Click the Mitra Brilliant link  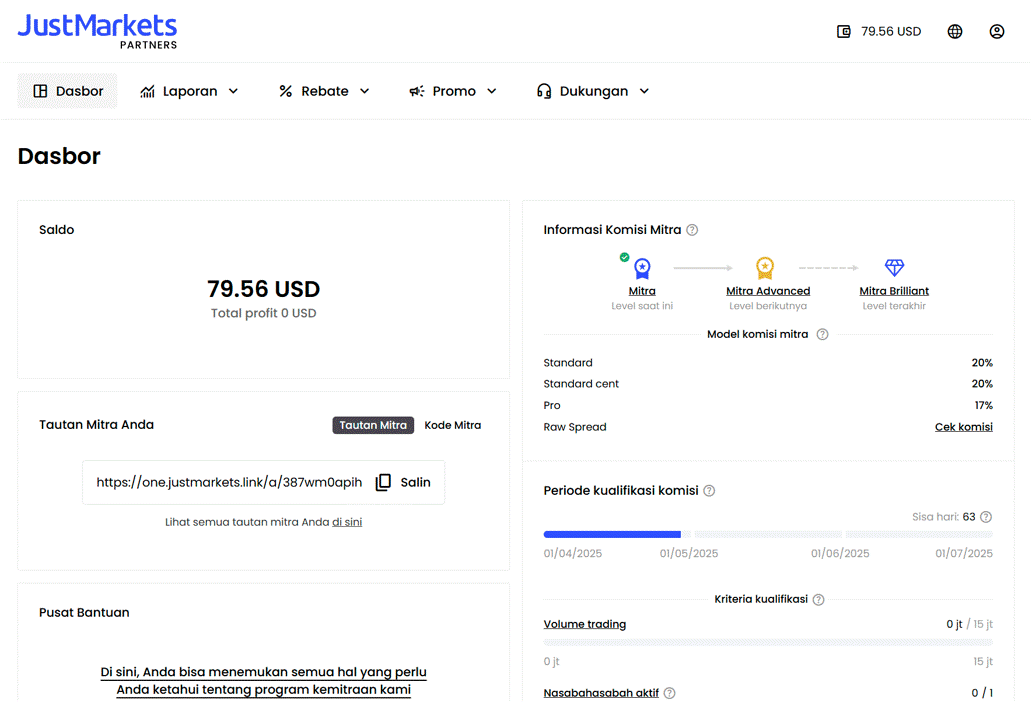[894, 291]
